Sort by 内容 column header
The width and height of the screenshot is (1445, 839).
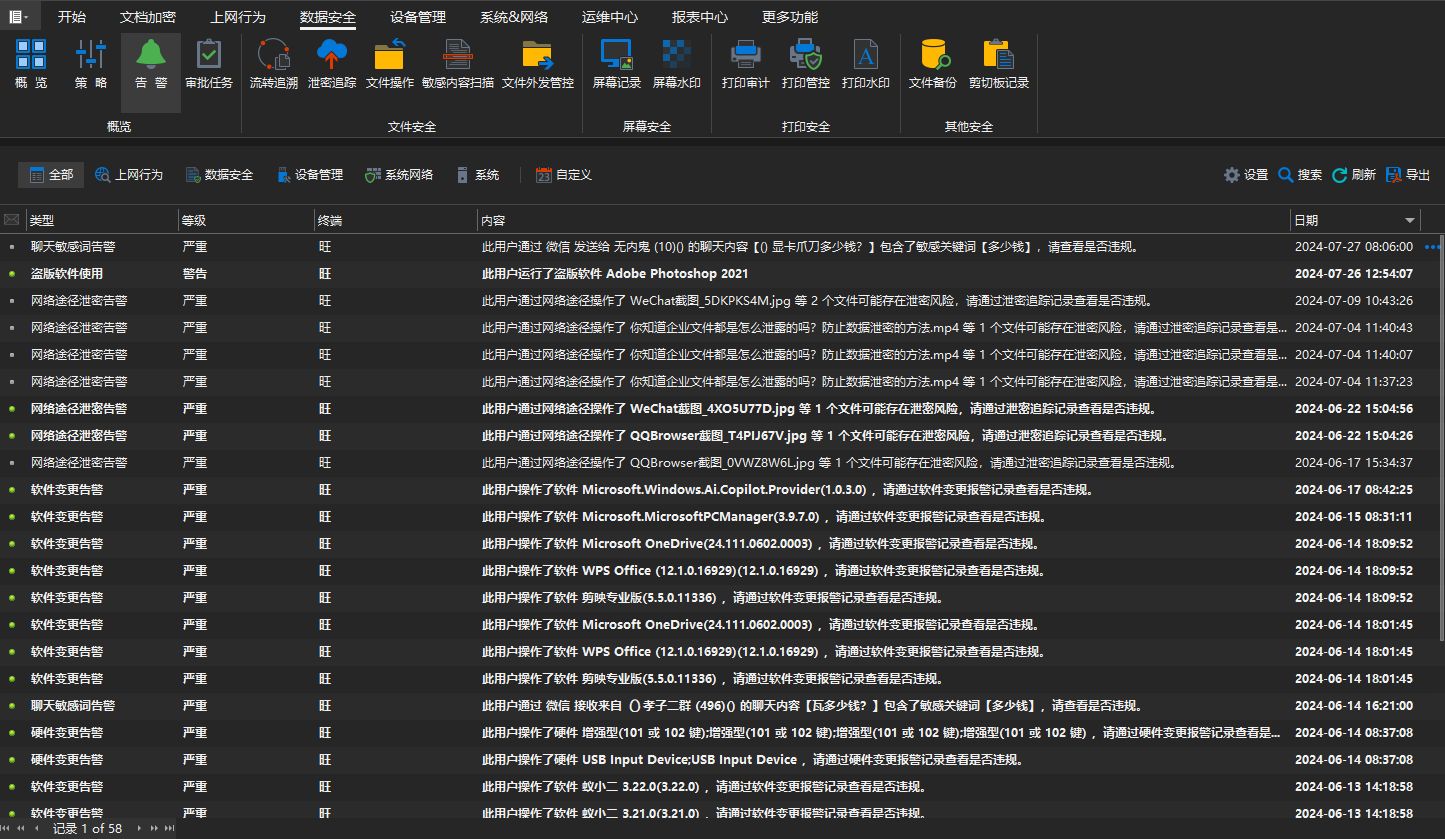(883, 220)
